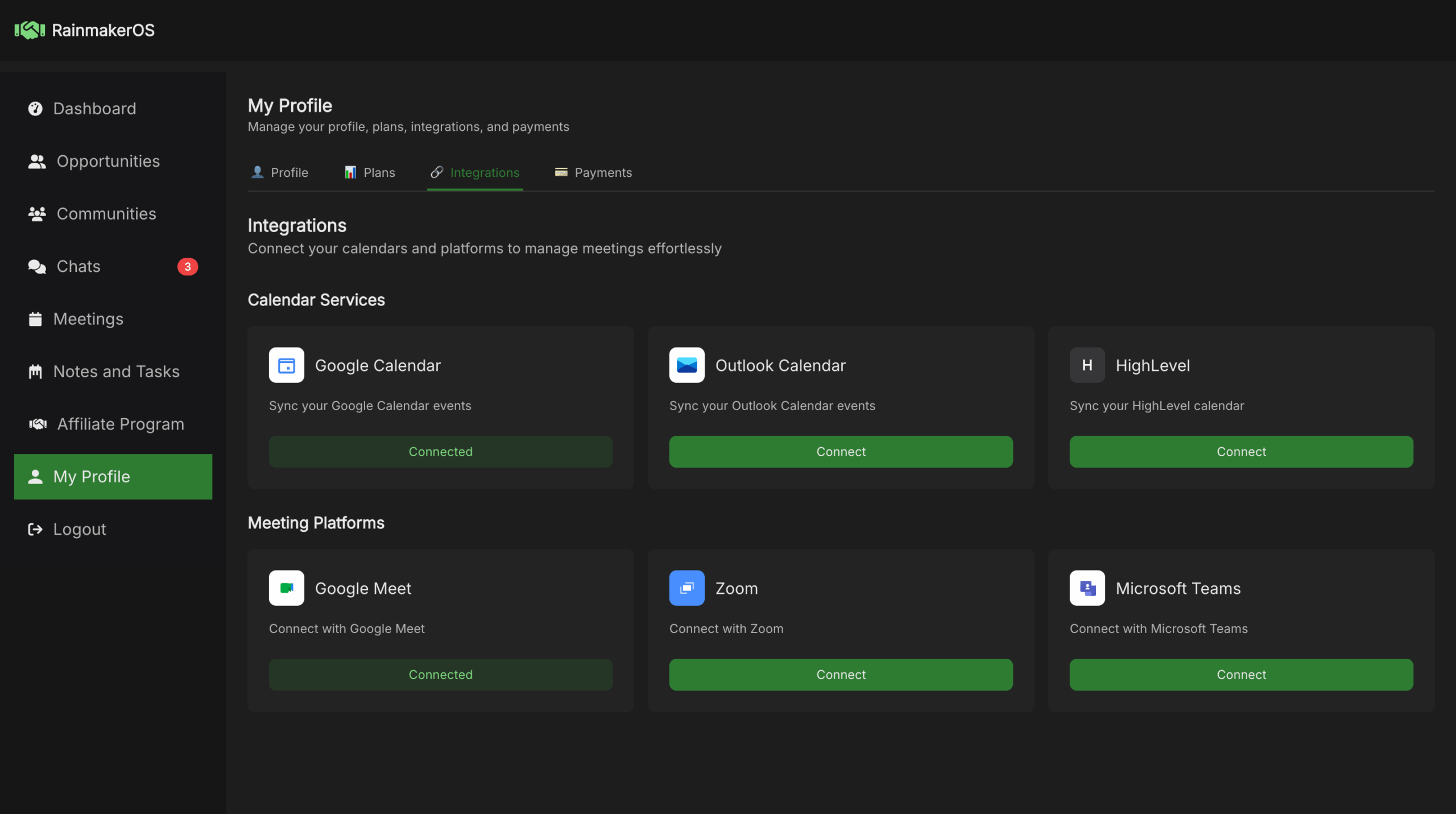This screenshot has height=814, width=1456.
Task: Select the Opportunities people icon
Action: tap(36, 161)
